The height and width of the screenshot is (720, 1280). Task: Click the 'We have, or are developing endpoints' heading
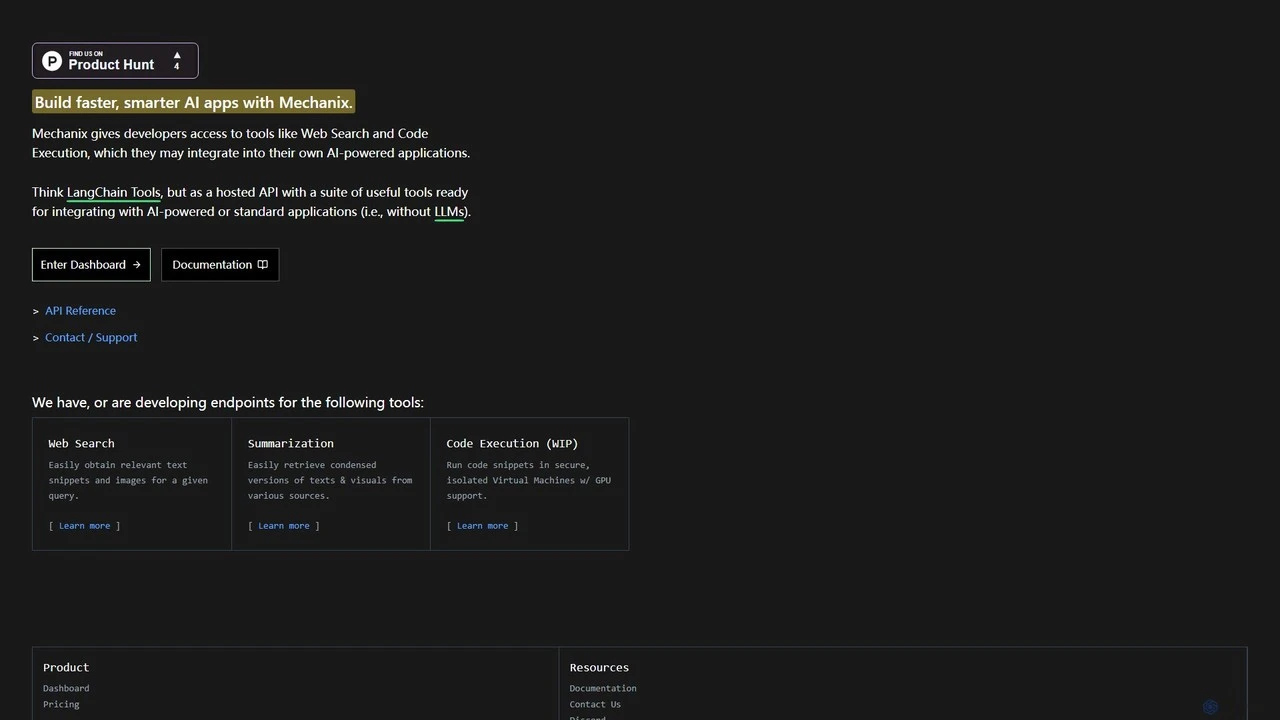coord(228,403)
